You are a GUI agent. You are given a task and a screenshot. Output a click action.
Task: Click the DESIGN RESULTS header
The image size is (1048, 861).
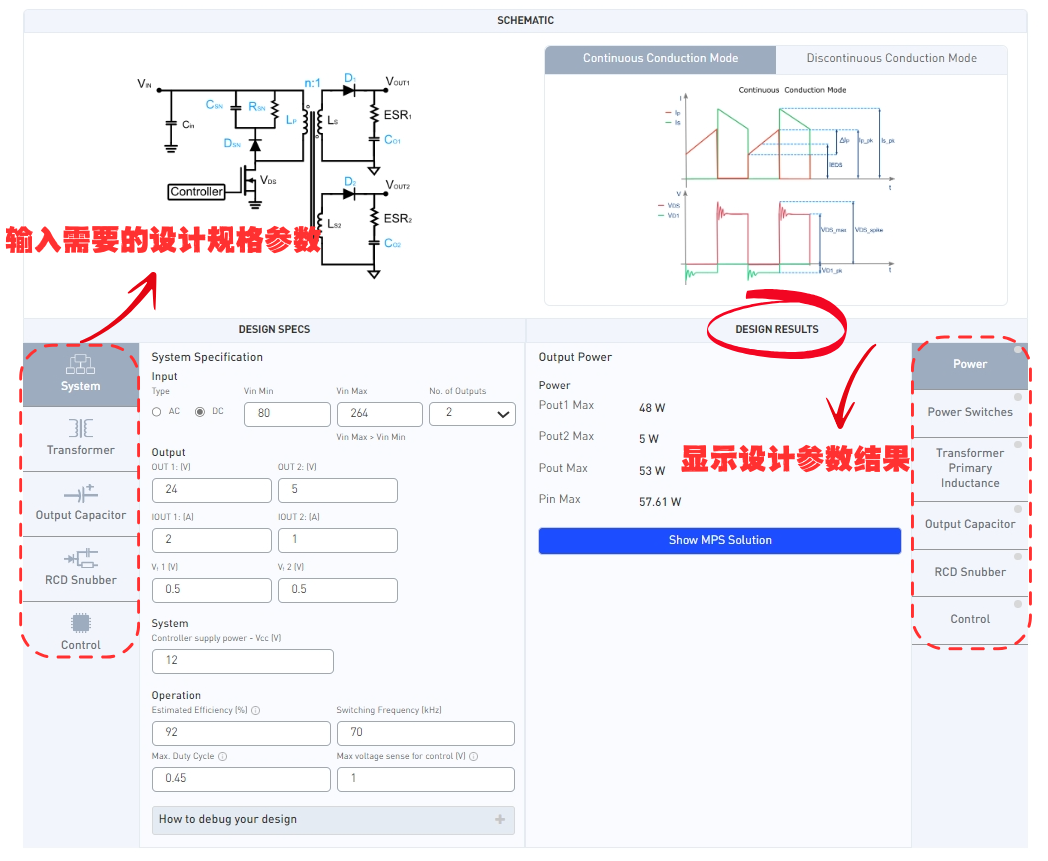[777, 330]
